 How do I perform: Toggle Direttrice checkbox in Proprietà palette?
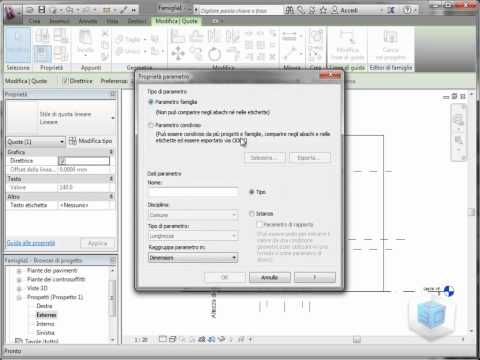coord(62,161)
